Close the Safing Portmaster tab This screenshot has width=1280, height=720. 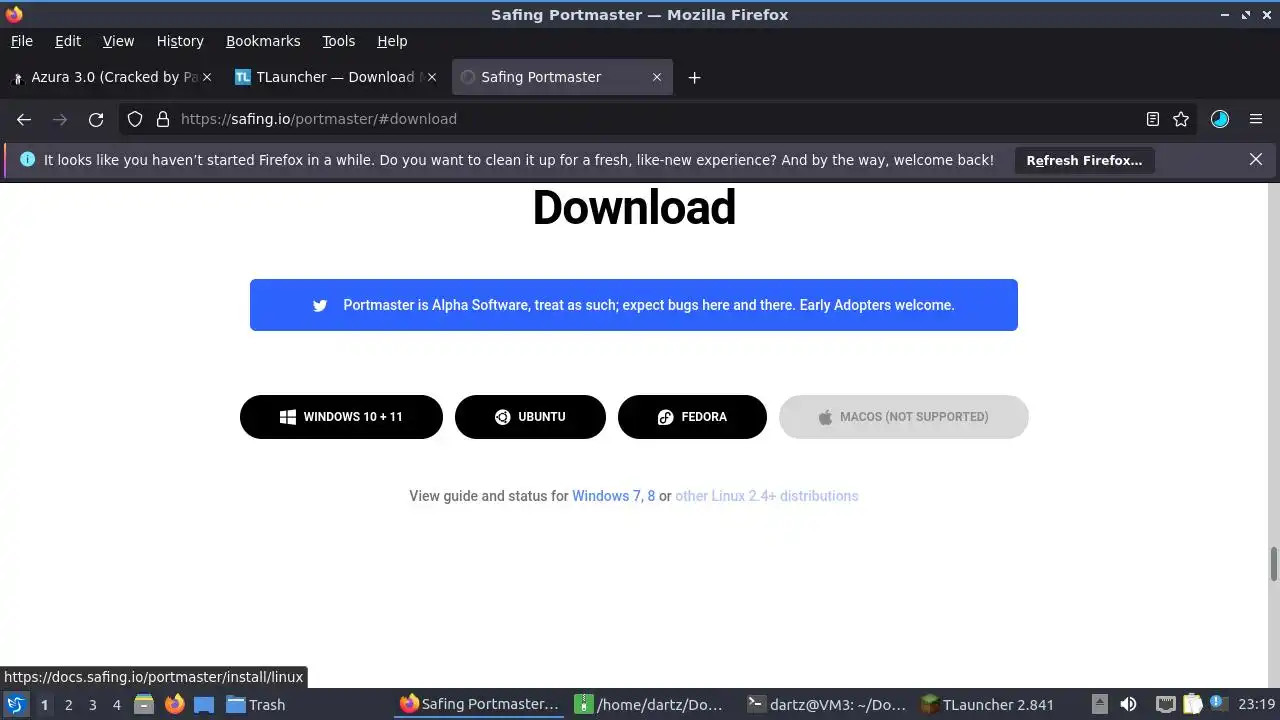point(657,77)
